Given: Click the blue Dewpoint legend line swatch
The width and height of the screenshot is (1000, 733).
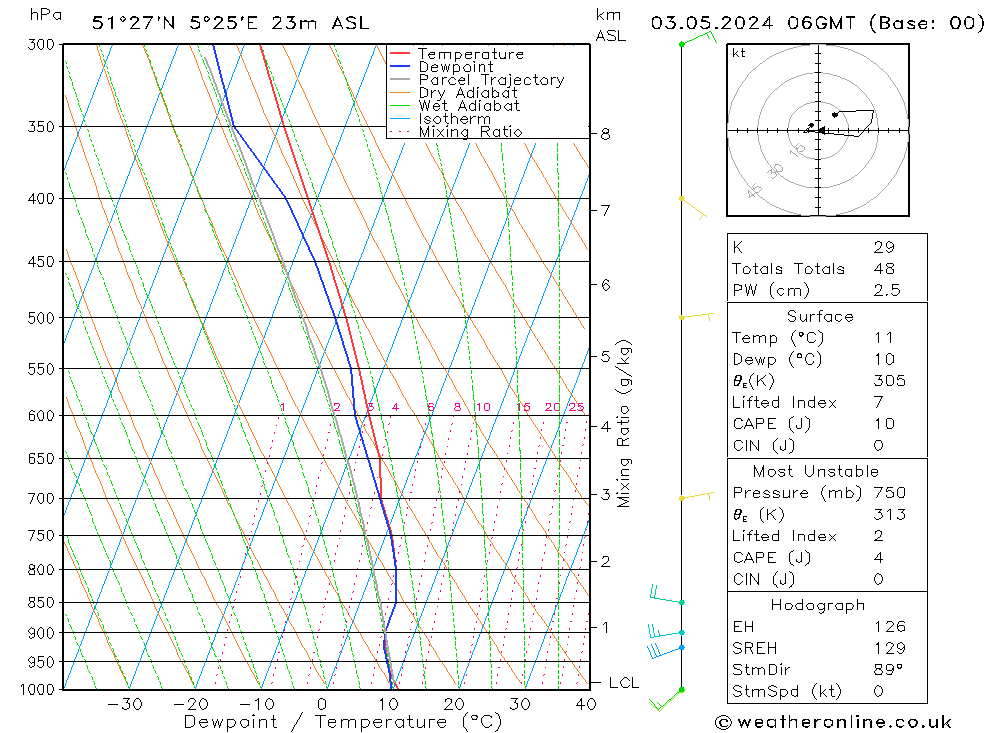Looking at the screenshot, I should click(x=400, y=66).
